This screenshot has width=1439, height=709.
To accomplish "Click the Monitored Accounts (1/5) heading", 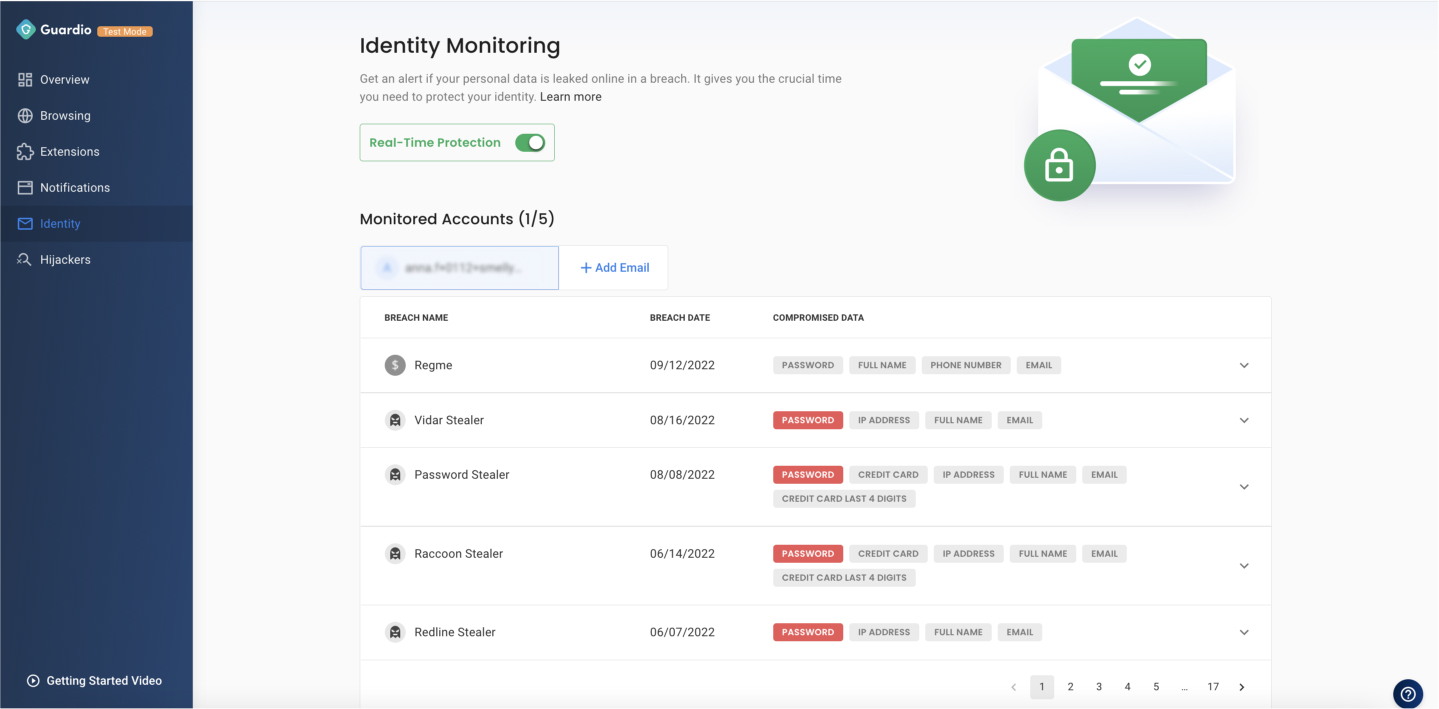I will point(457,219).
